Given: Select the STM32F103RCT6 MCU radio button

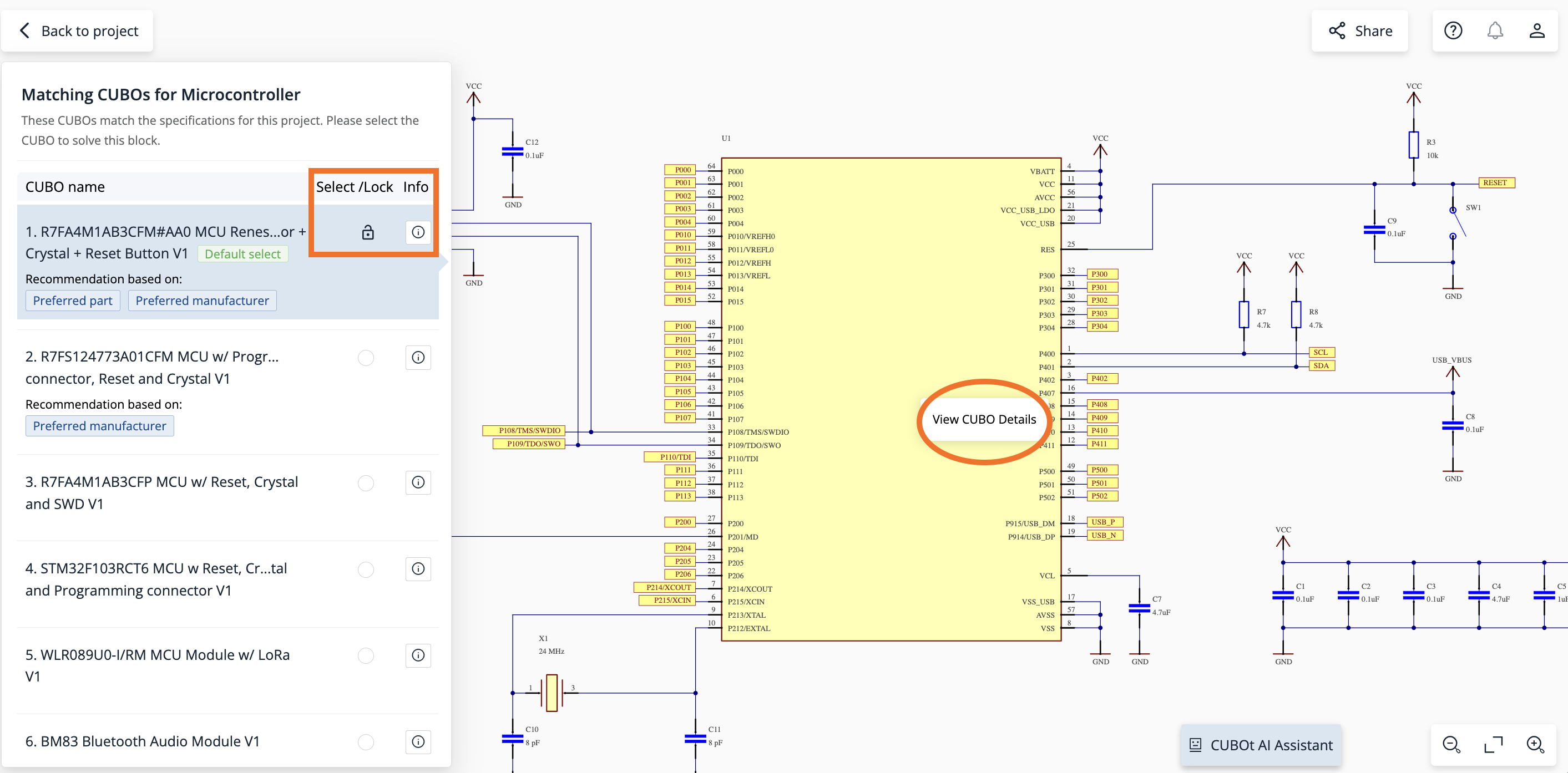Looking at the screenshot, I should tap(366, 570).
